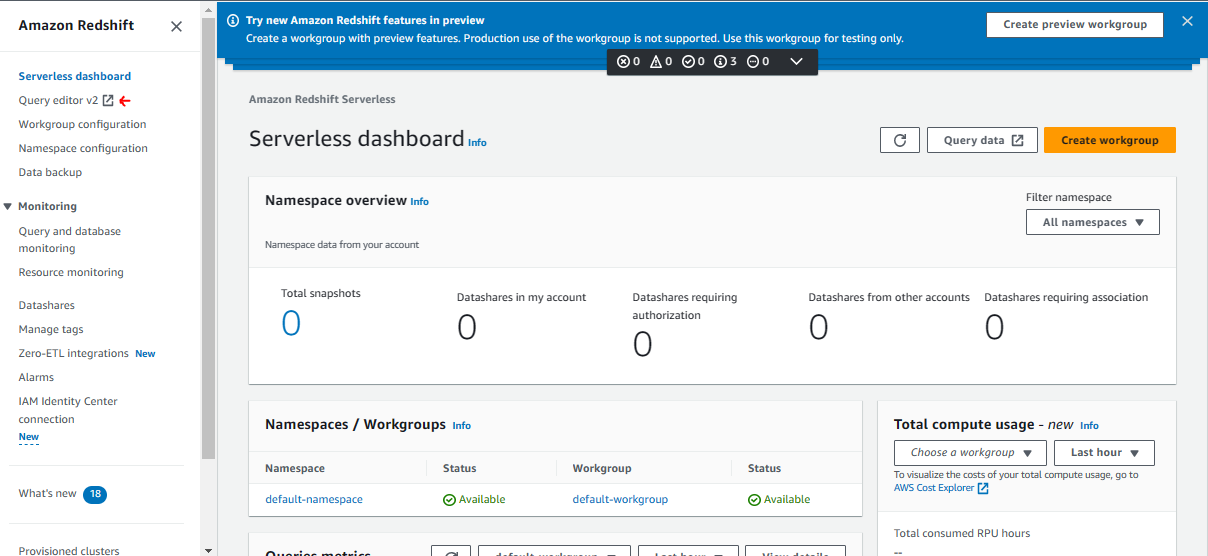Viewport: 1208px width, 556px height.
Task: Click the Query data button
Action: point(983,140)
